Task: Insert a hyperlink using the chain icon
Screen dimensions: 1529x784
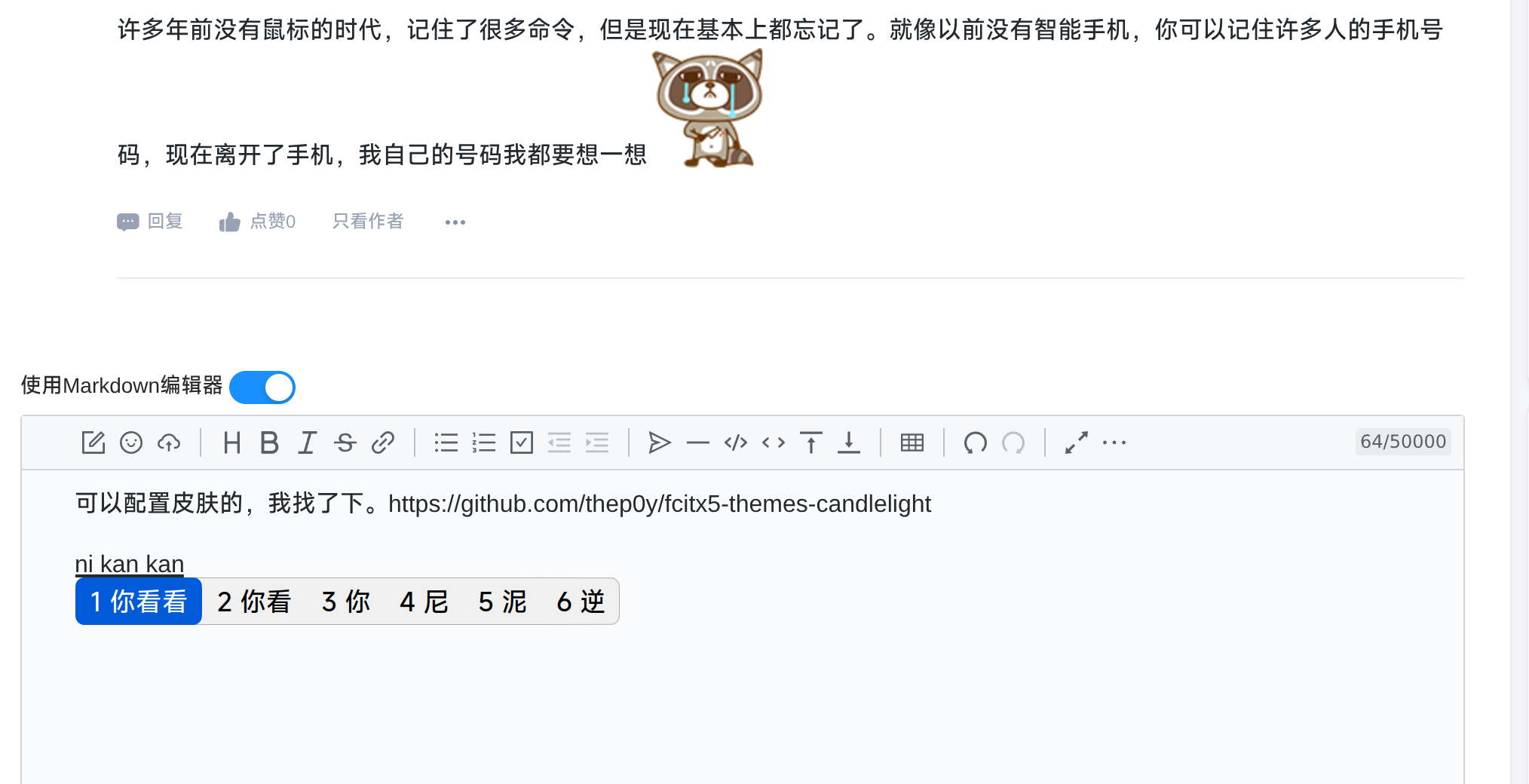Action: point(383,443)
